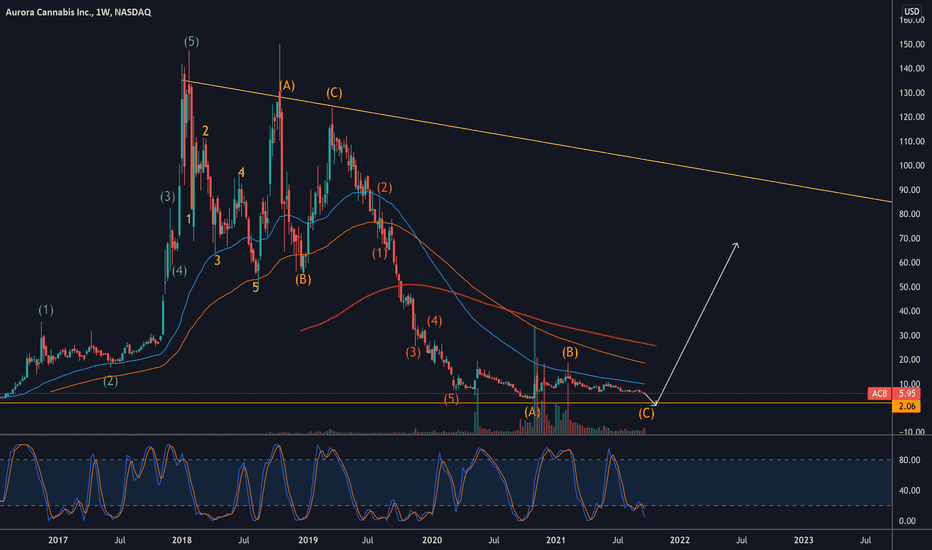Select the teal (5) wave label at peak

[191, 42]
